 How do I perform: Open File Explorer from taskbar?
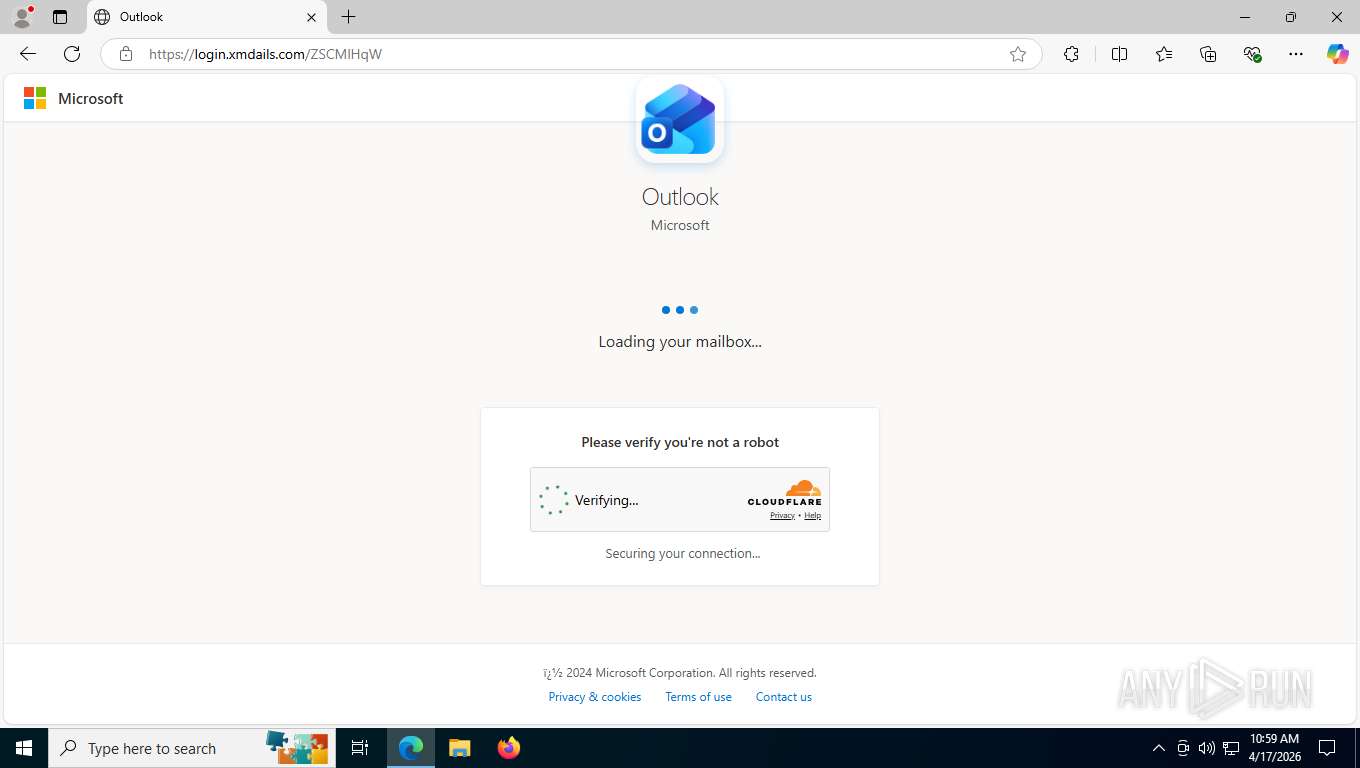[459, 748]
